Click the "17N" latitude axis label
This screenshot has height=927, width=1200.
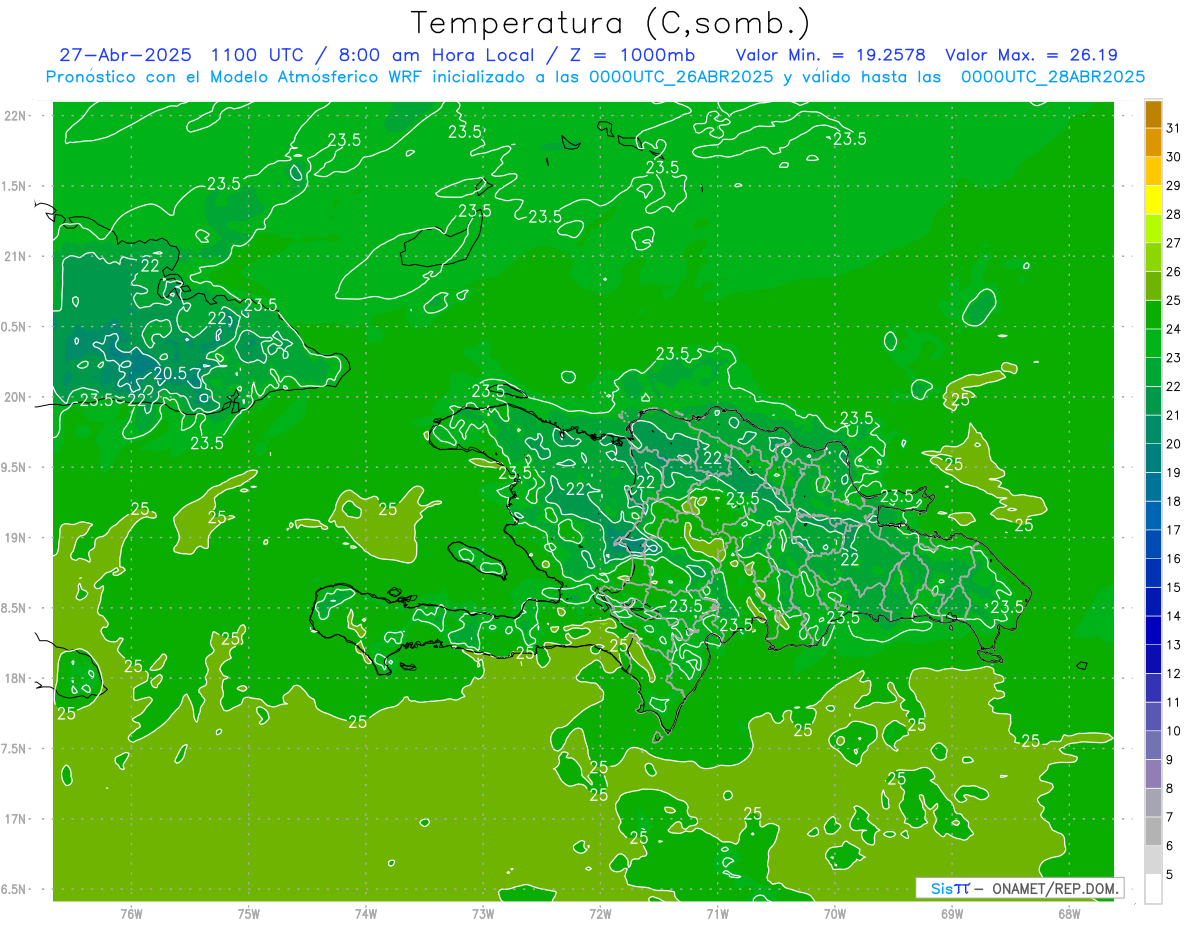pos(16,819)
